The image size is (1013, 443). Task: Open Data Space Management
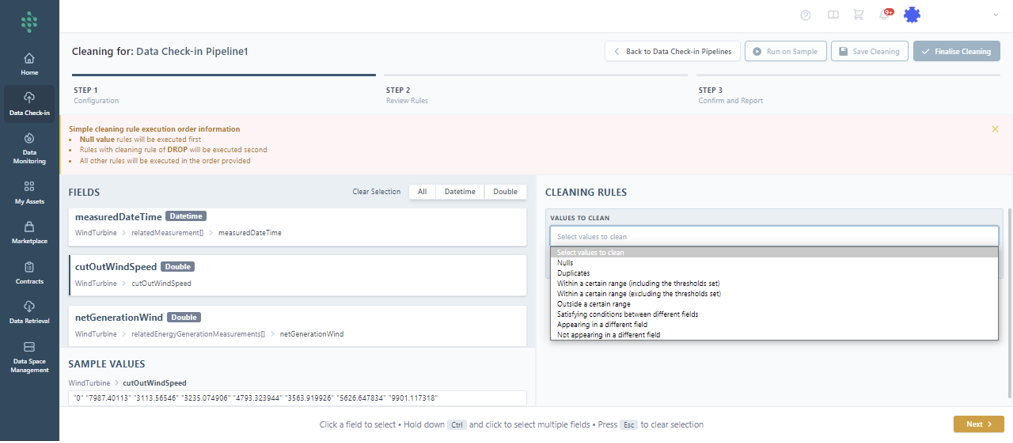29,357
